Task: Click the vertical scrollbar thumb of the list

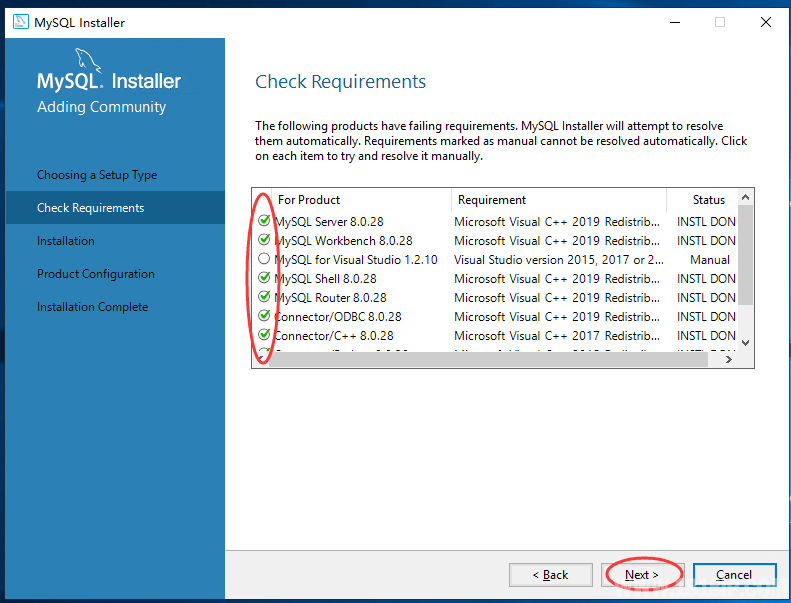Action: coord(746,255)
